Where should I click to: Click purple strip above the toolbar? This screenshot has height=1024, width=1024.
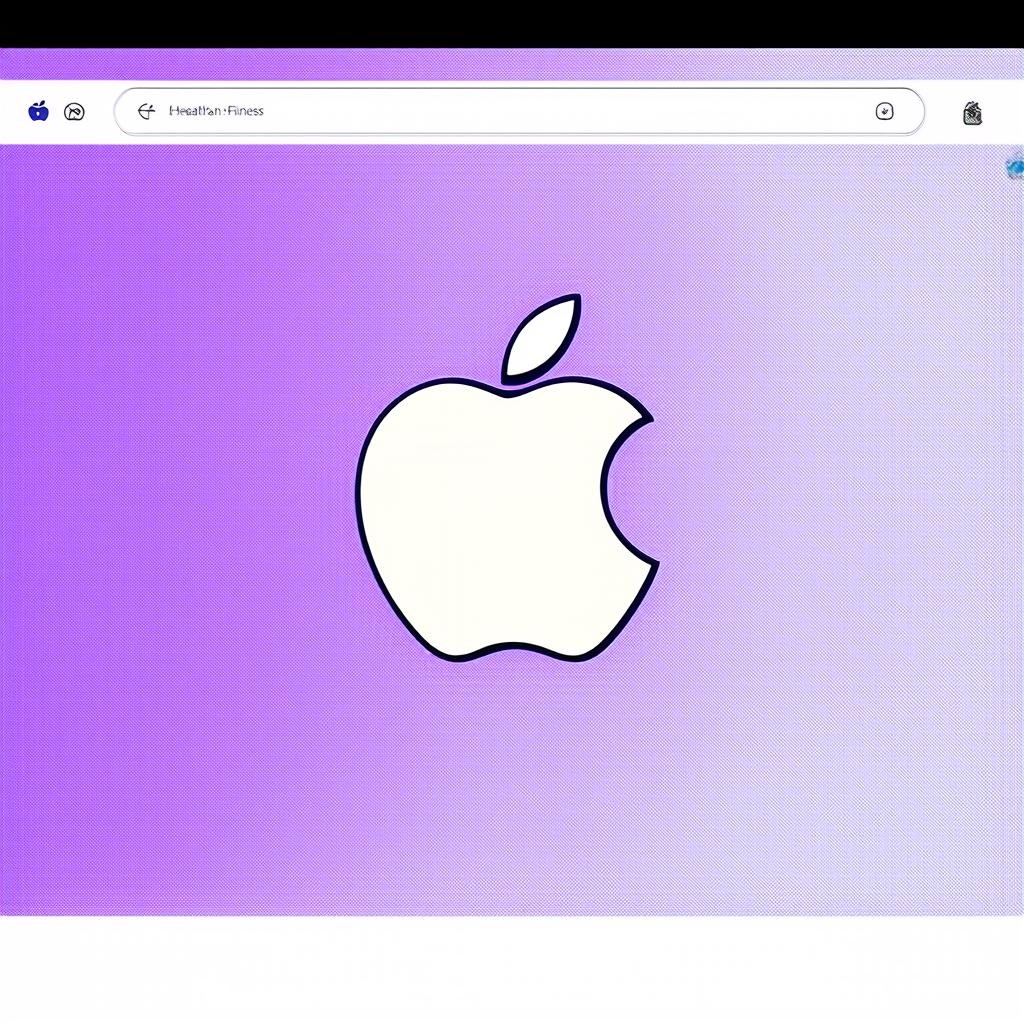coord(512,64)
